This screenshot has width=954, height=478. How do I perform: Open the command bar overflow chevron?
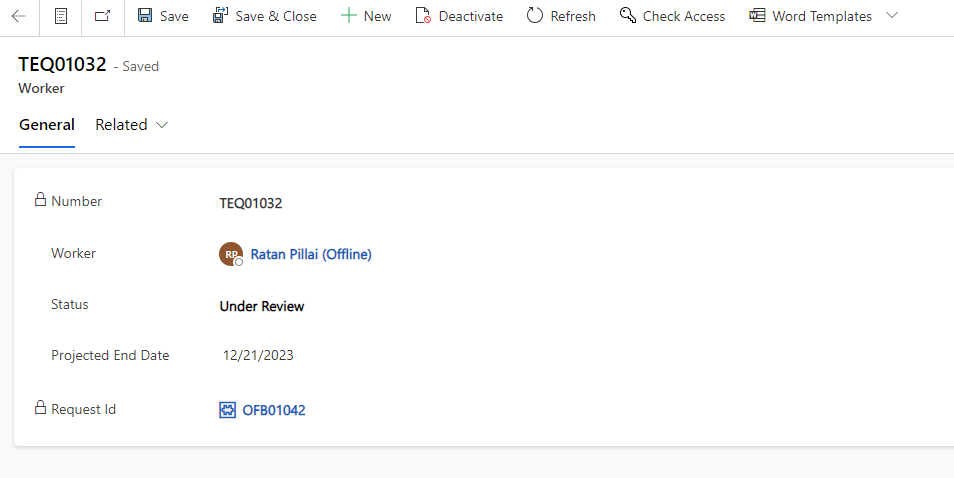click(893, 16)
